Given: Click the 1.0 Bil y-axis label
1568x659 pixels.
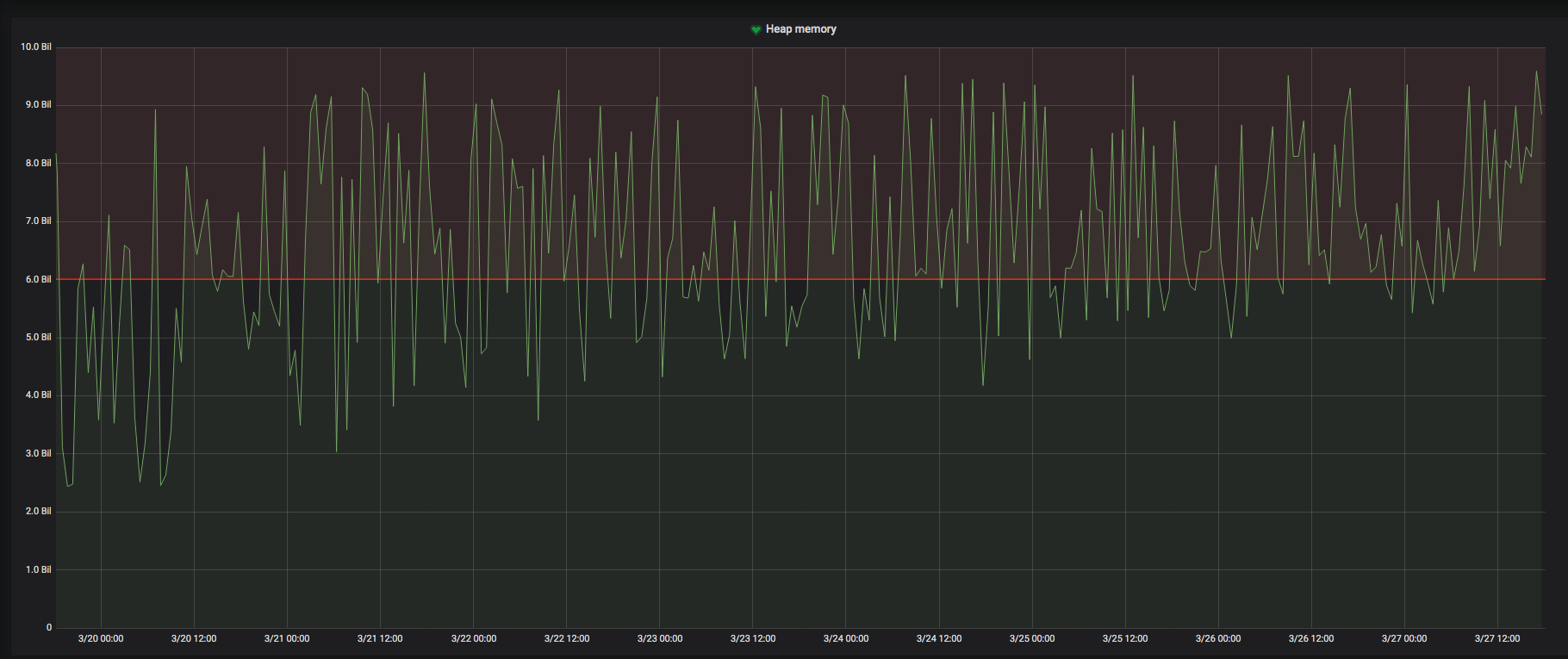Looking at the screenshot, I should click(39, 569).
